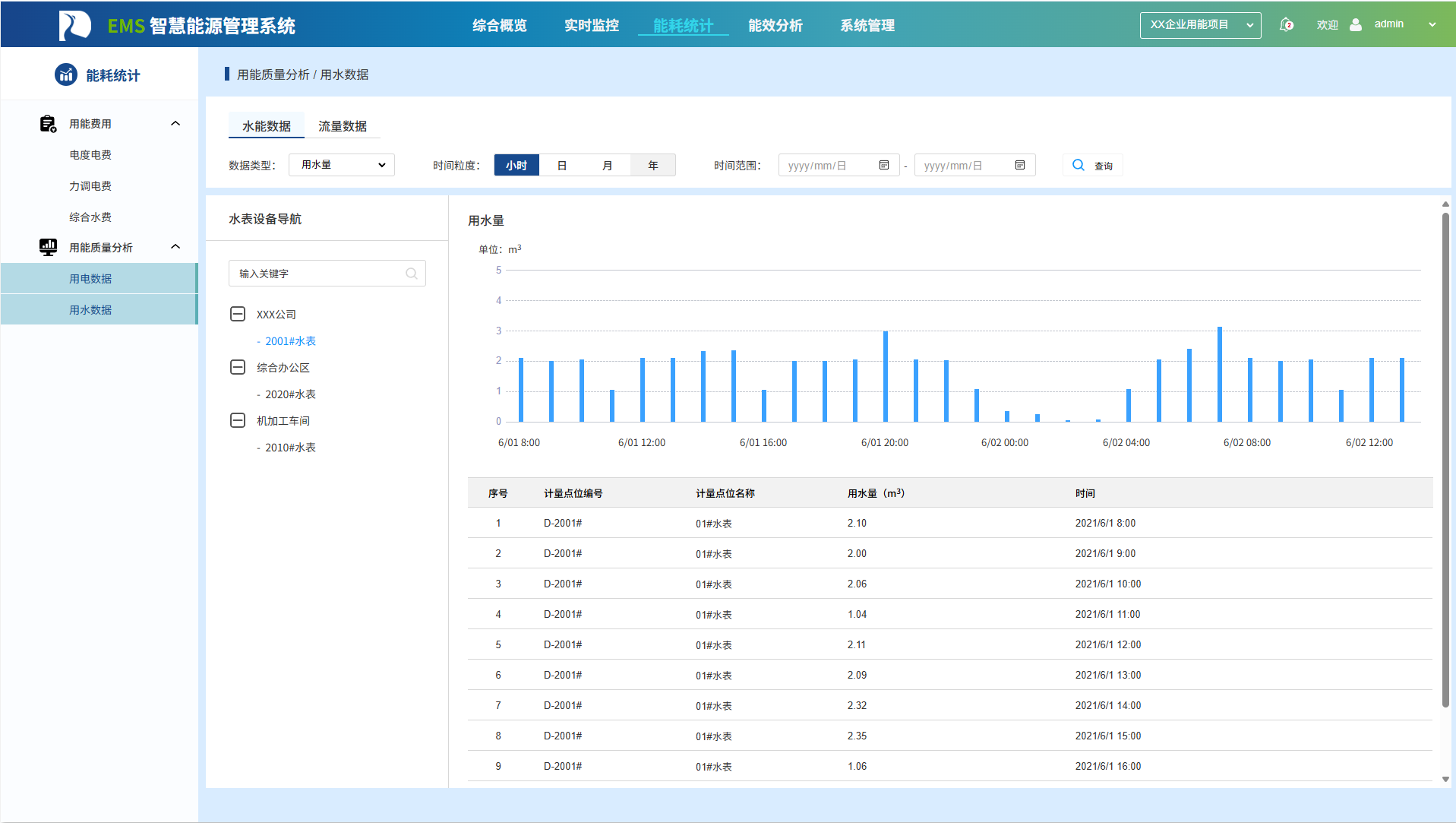Open the end date calendar icon

pyautogui.click(x=1020, y=165)
